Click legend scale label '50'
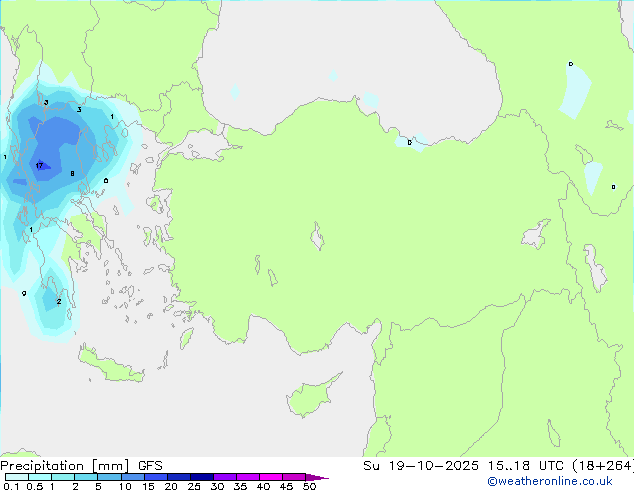The width and height of the screenshot is (634, 490). point(309,486)
